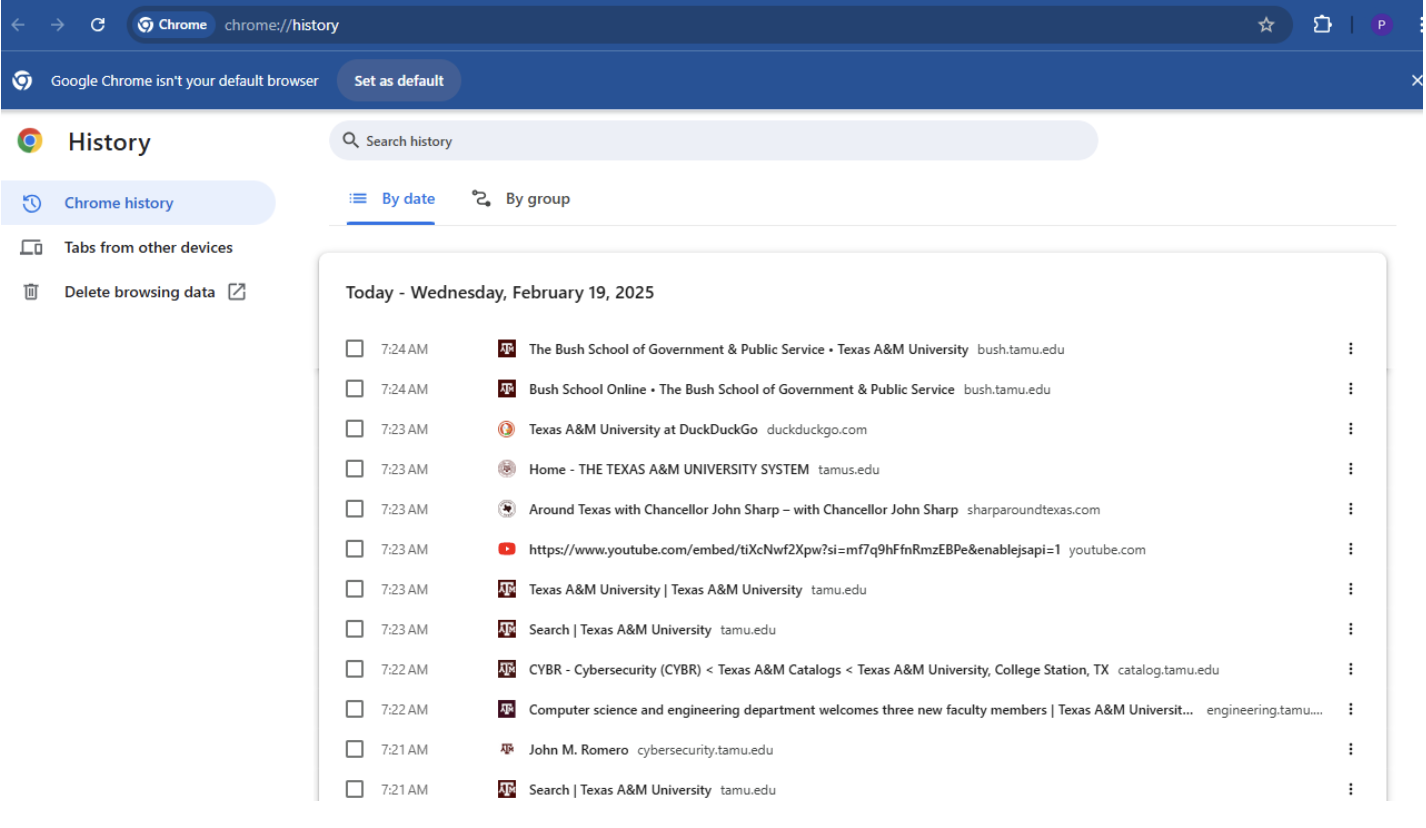Open the profile avatar icon
The width and height of the screenshot is (1426, 828).
[1381, 25]
